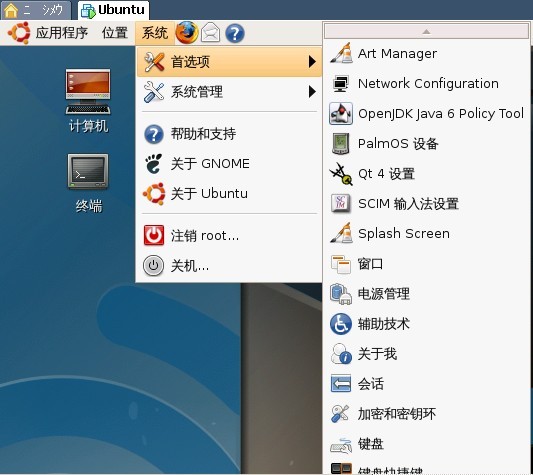The width and height of the screenshot is (533, 475).
Task: Open the mail envelope launcher icon
Action: click(x=210, y=33)
